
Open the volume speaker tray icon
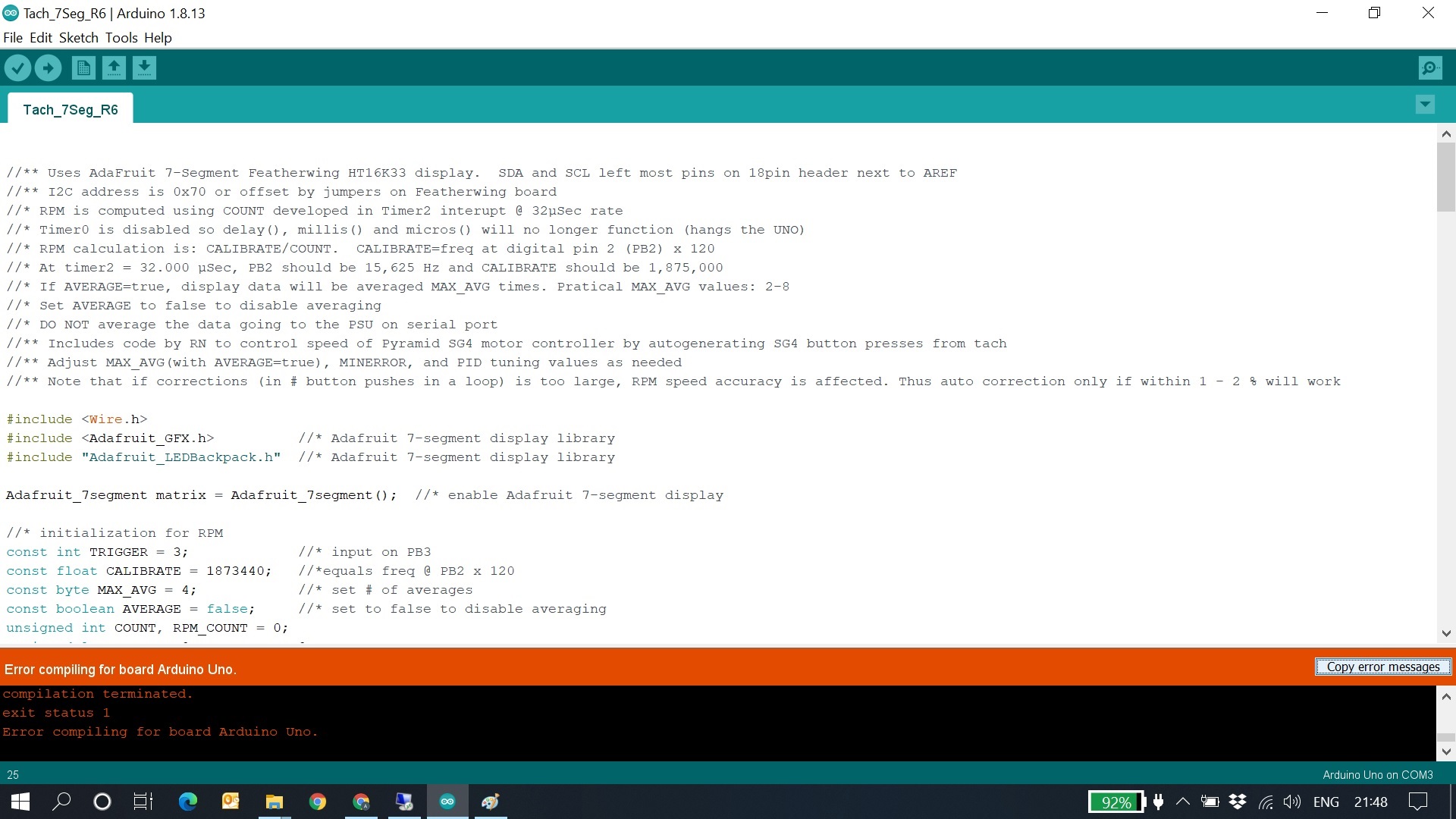[1292, 802]
